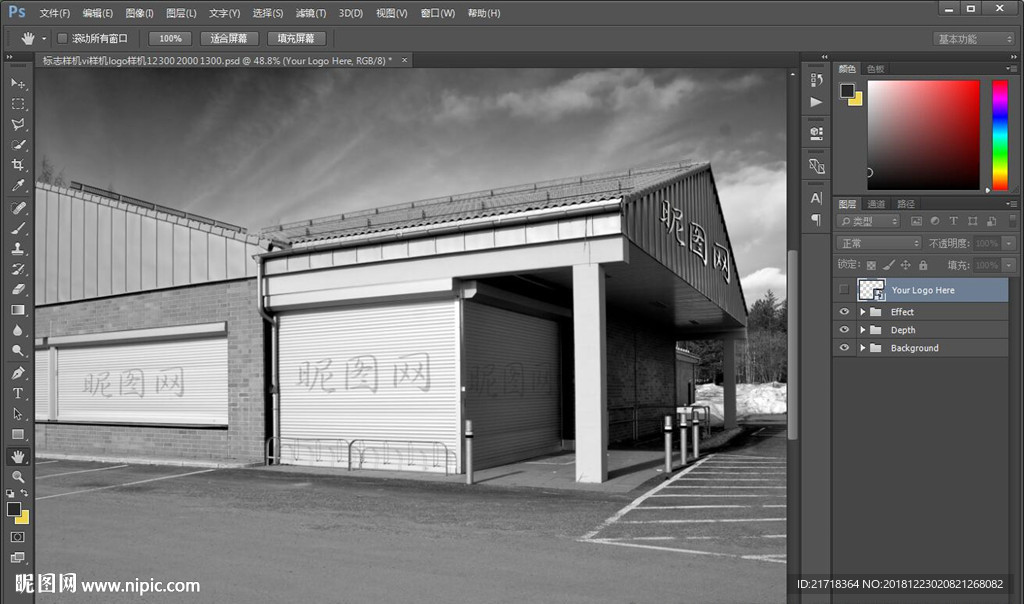The image size is (1024, 604).
Task: Switch to the Swatches tab
Action: [875, 69]
